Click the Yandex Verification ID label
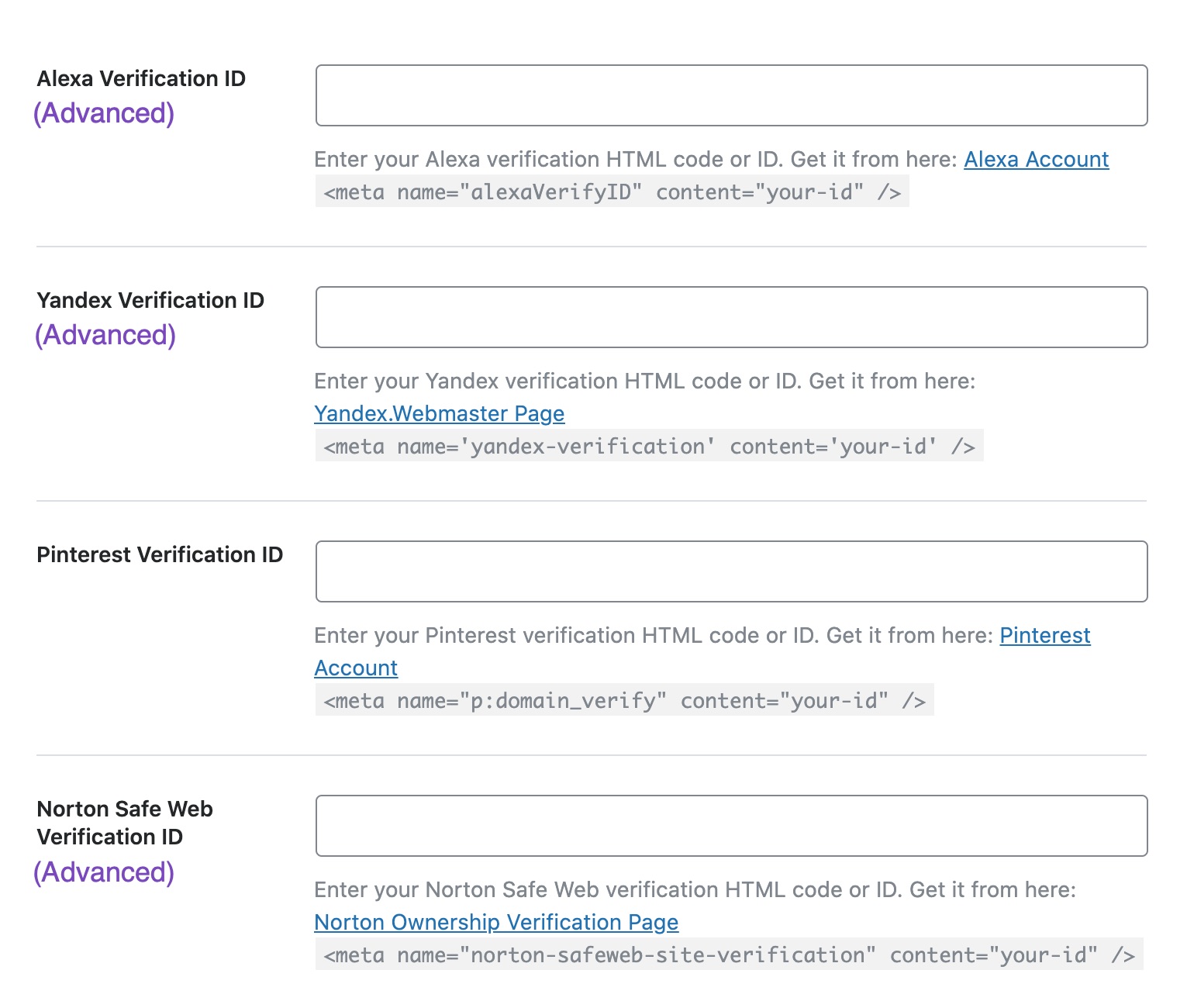 click(150, 301)
